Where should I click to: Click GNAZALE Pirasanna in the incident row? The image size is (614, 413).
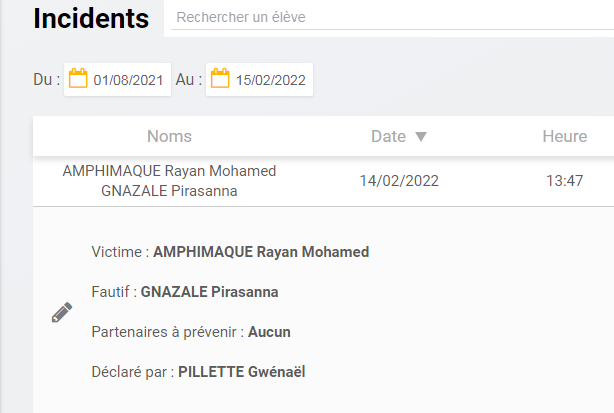click(x=169, y=191)
